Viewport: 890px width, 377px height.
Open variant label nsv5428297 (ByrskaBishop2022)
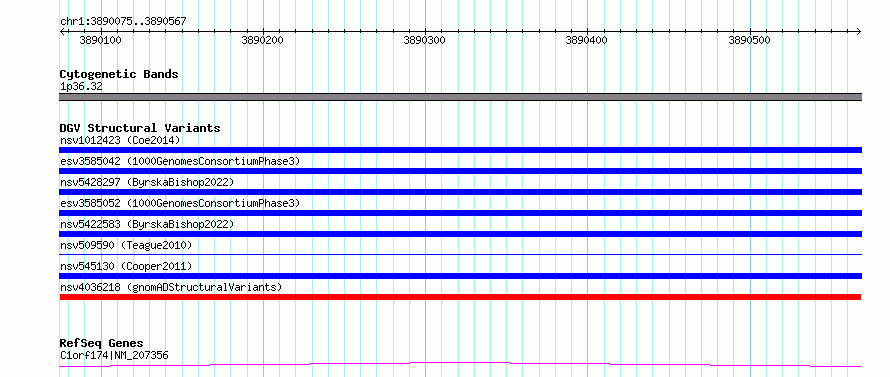[x=147, y=182]
